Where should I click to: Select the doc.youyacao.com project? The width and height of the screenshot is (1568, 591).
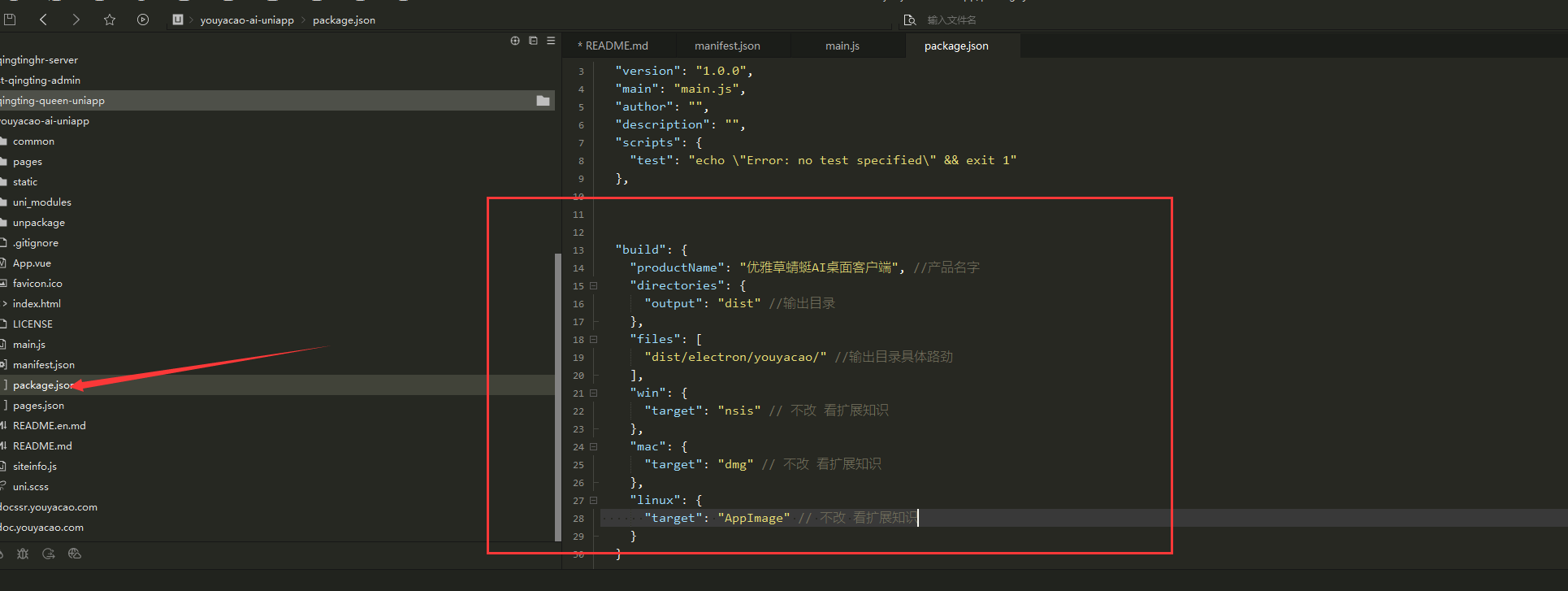click(42, 528)
